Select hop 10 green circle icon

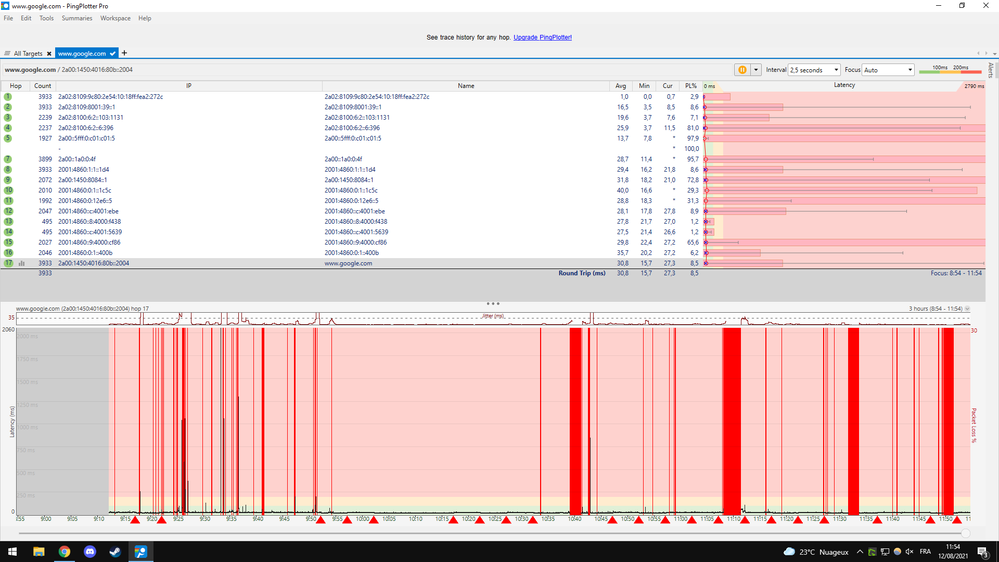tap(8, 190)
